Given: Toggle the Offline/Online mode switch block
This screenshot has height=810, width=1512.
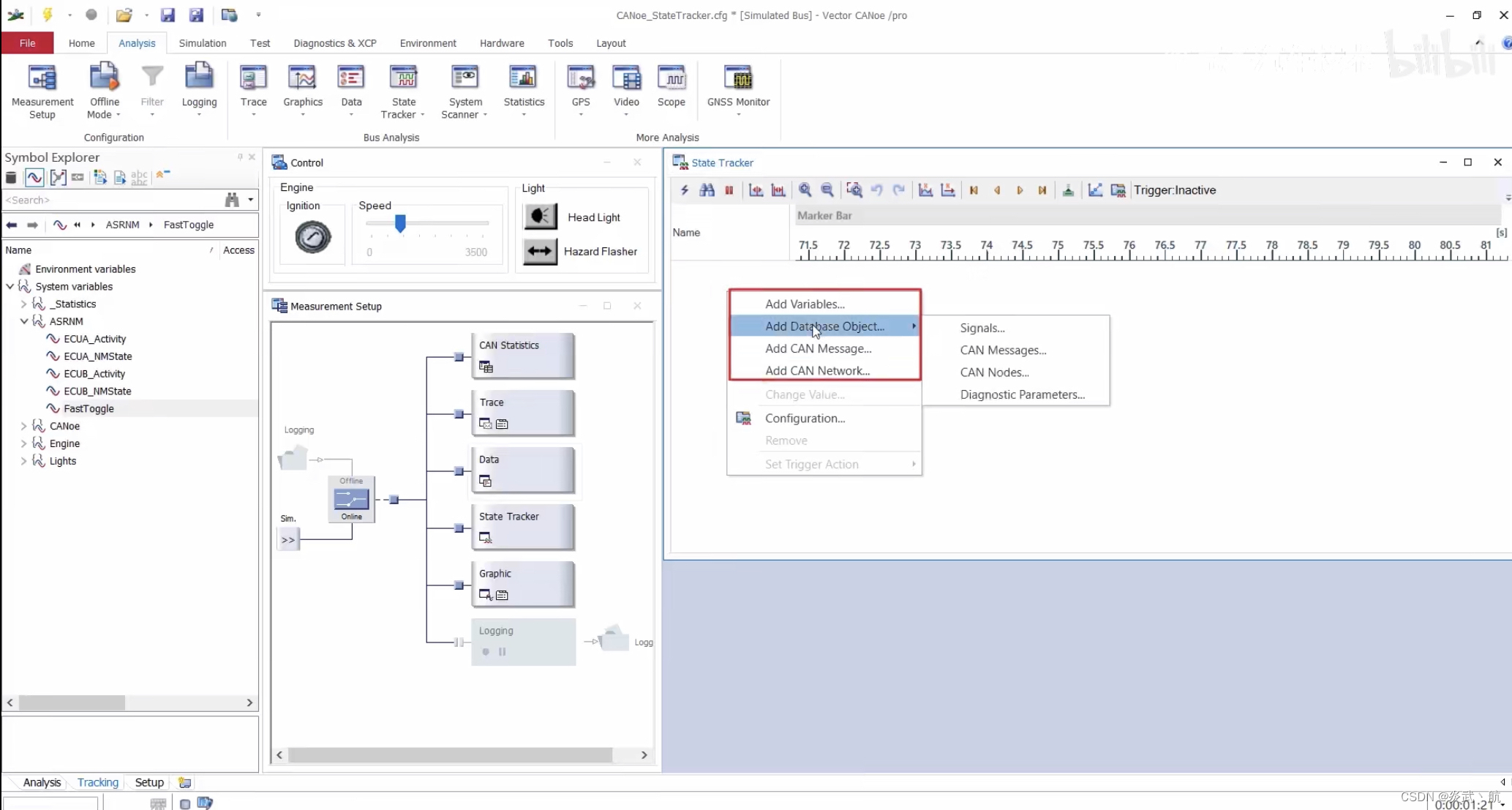Looking at the screenshot, I should coord(351,499).
